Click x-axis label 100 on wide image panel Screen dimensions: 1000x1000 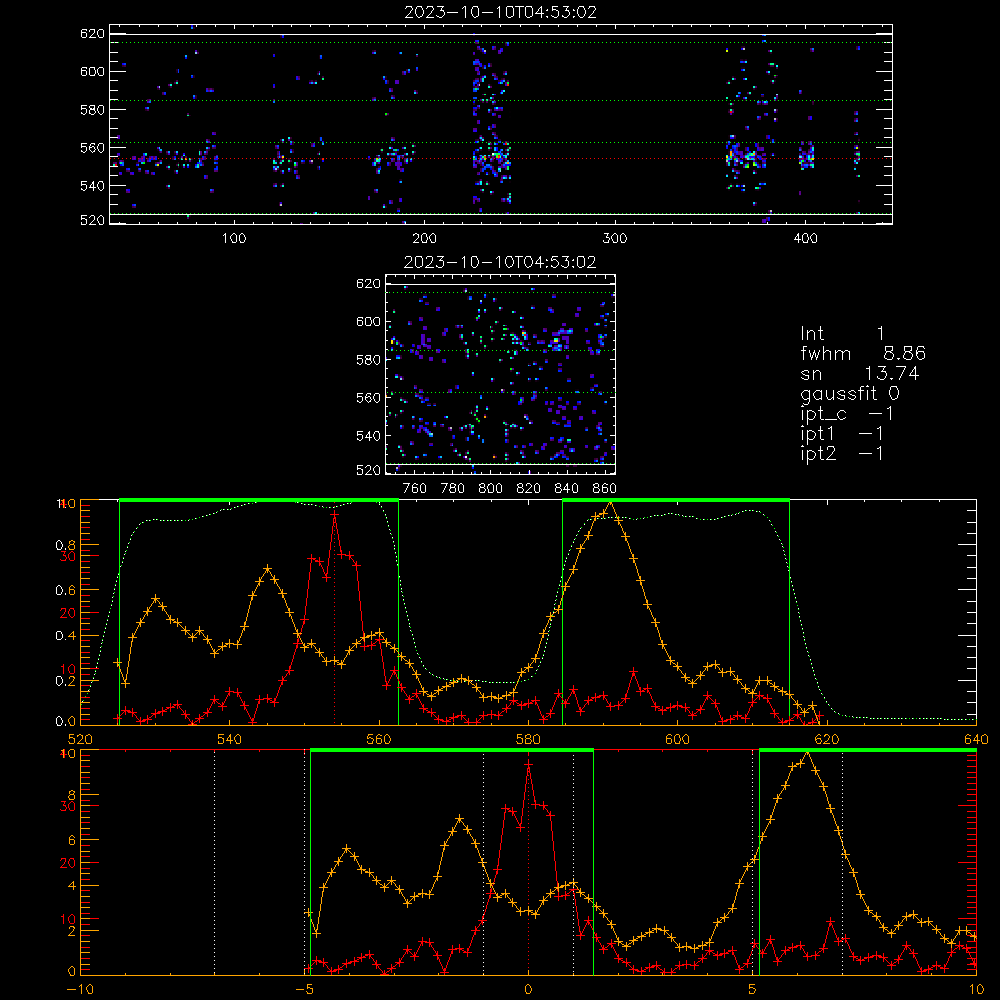click(234, 239)
